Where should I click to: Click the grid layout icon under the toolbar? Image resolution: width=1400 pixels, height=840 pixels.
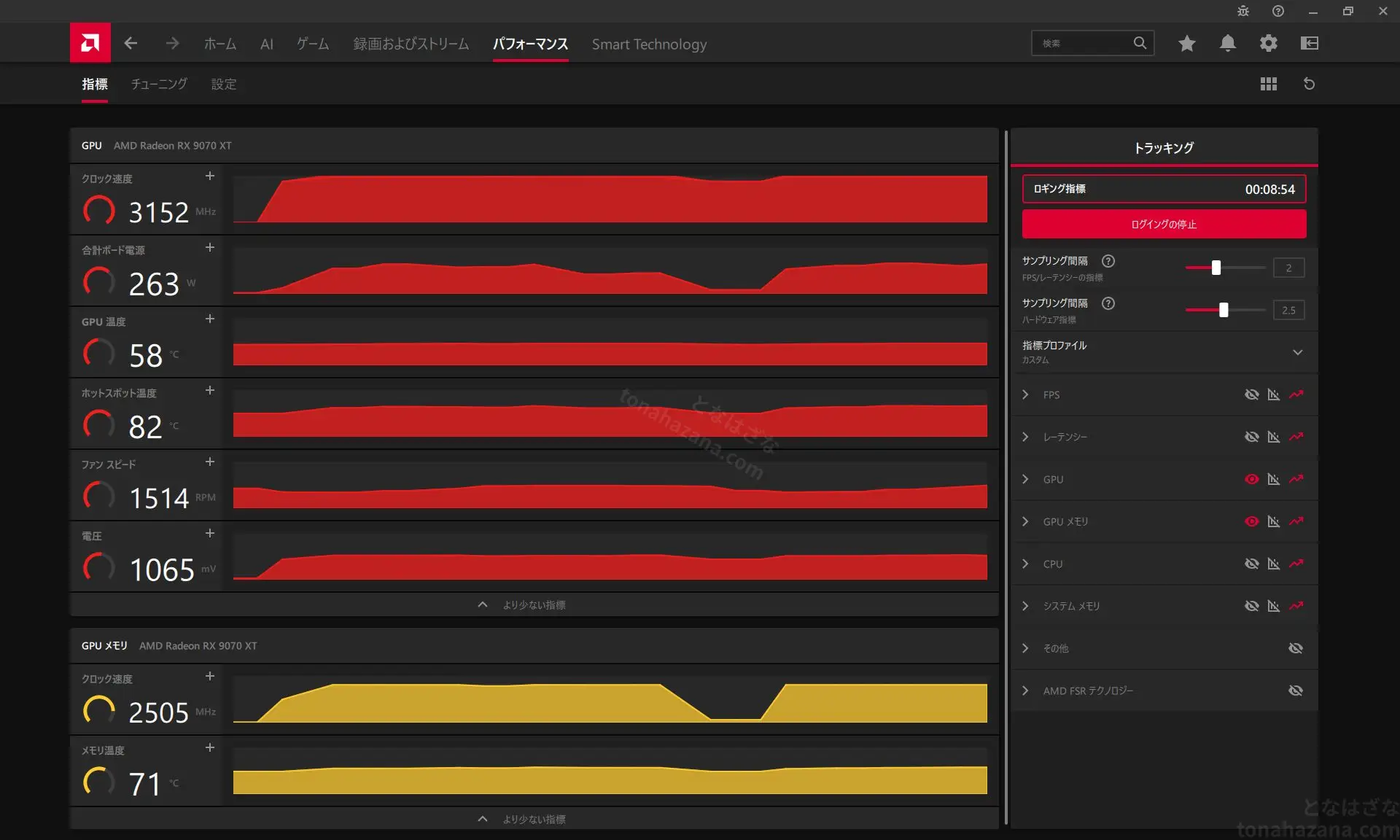tap(1269, 84)
